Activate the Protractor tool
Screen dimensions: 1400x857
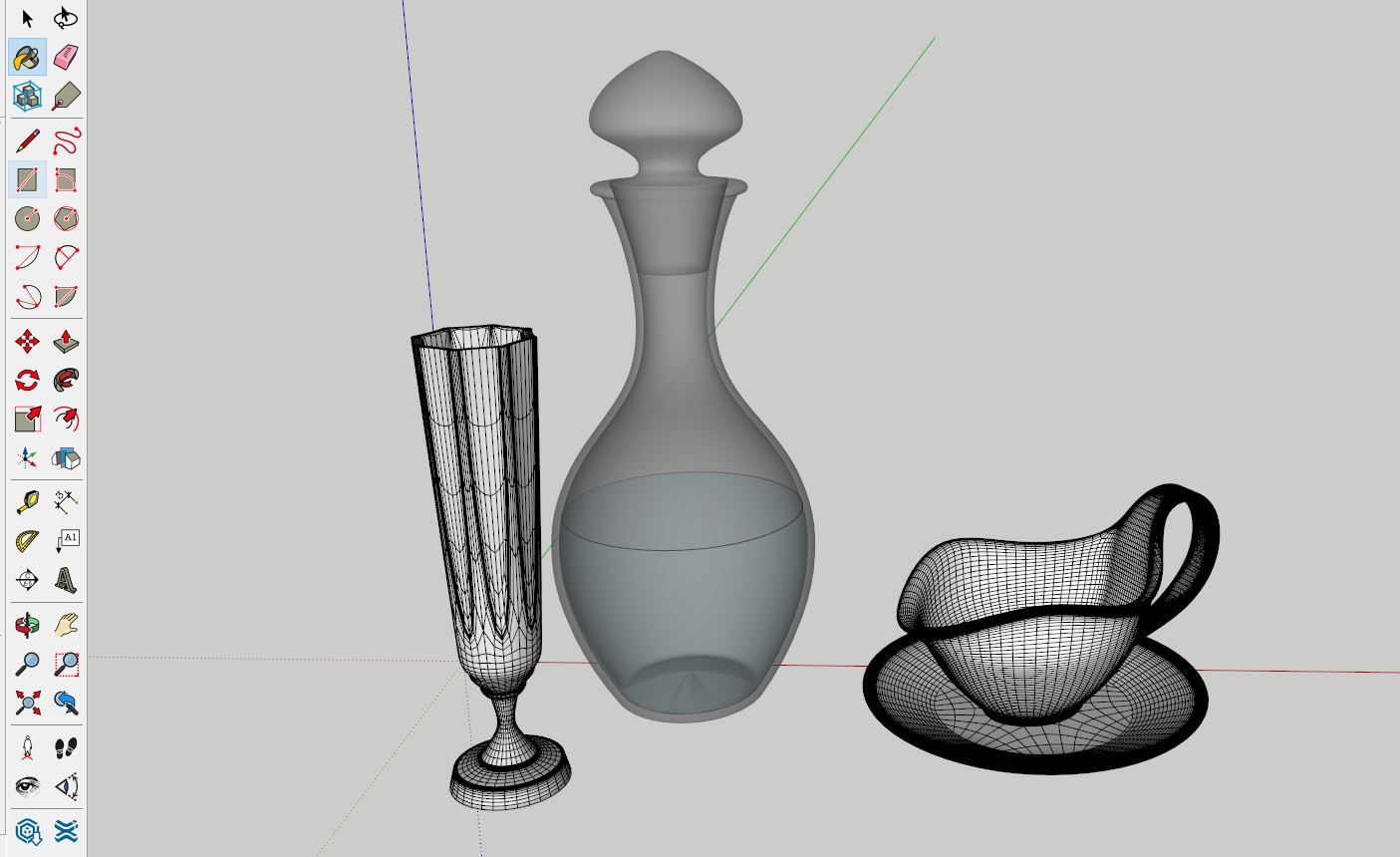coord(27,541)
